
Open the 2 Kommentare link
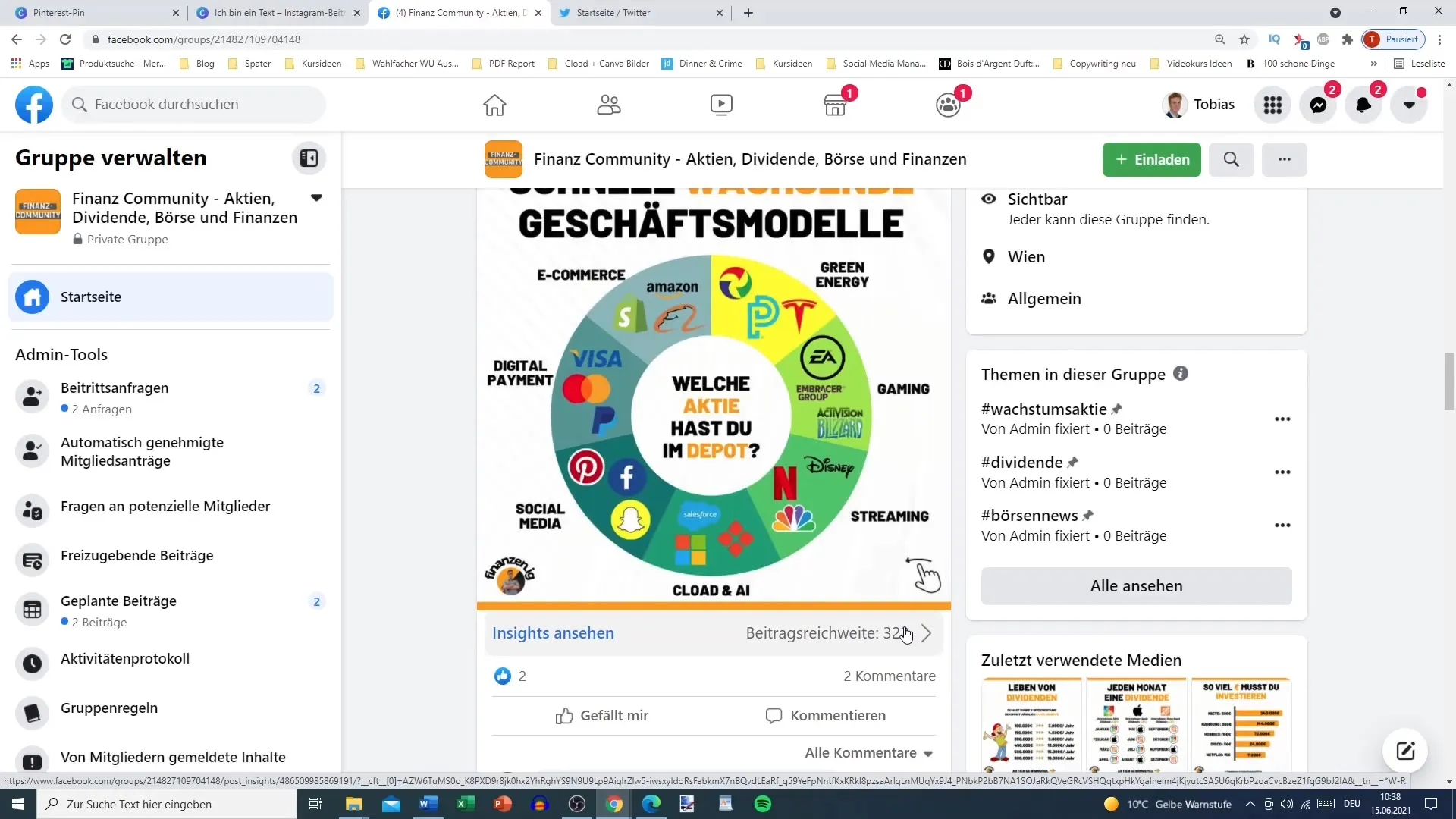pyautogui.click(x=890, y=676)
